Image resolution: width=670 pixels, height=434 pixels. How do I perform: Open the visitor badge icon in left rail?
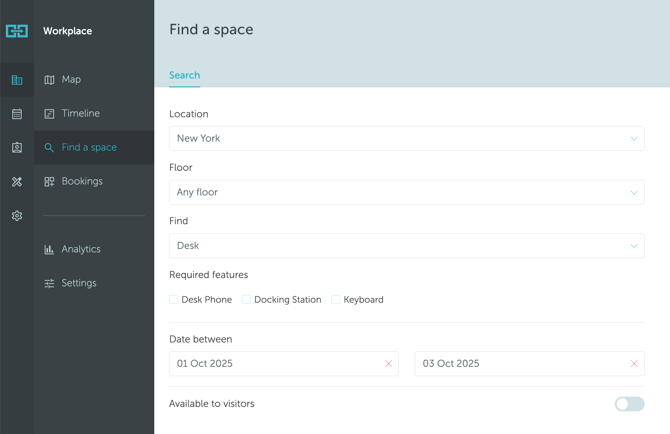17,148
